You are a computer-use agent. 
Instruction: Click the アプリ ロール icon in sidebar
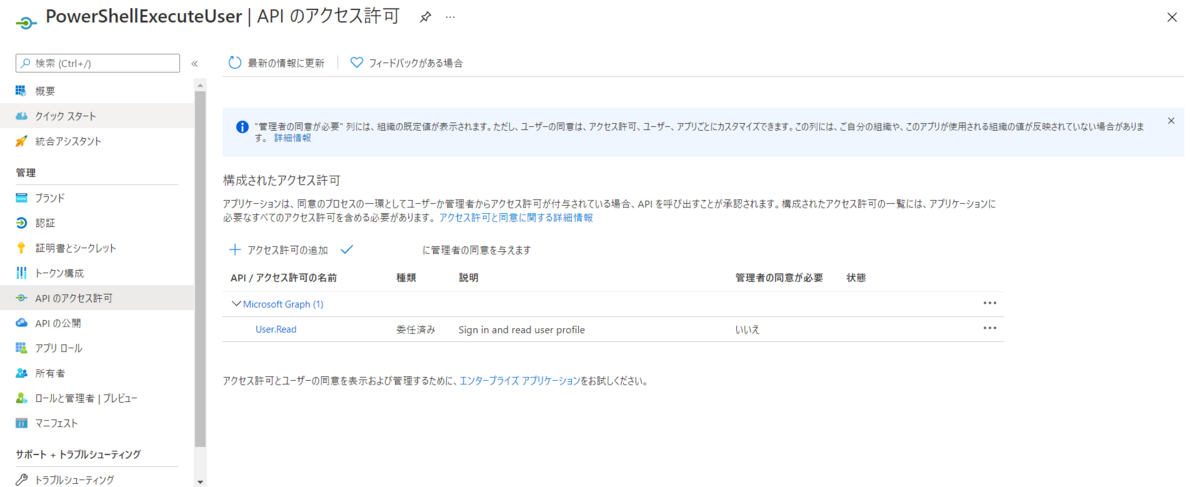(21, 348)
